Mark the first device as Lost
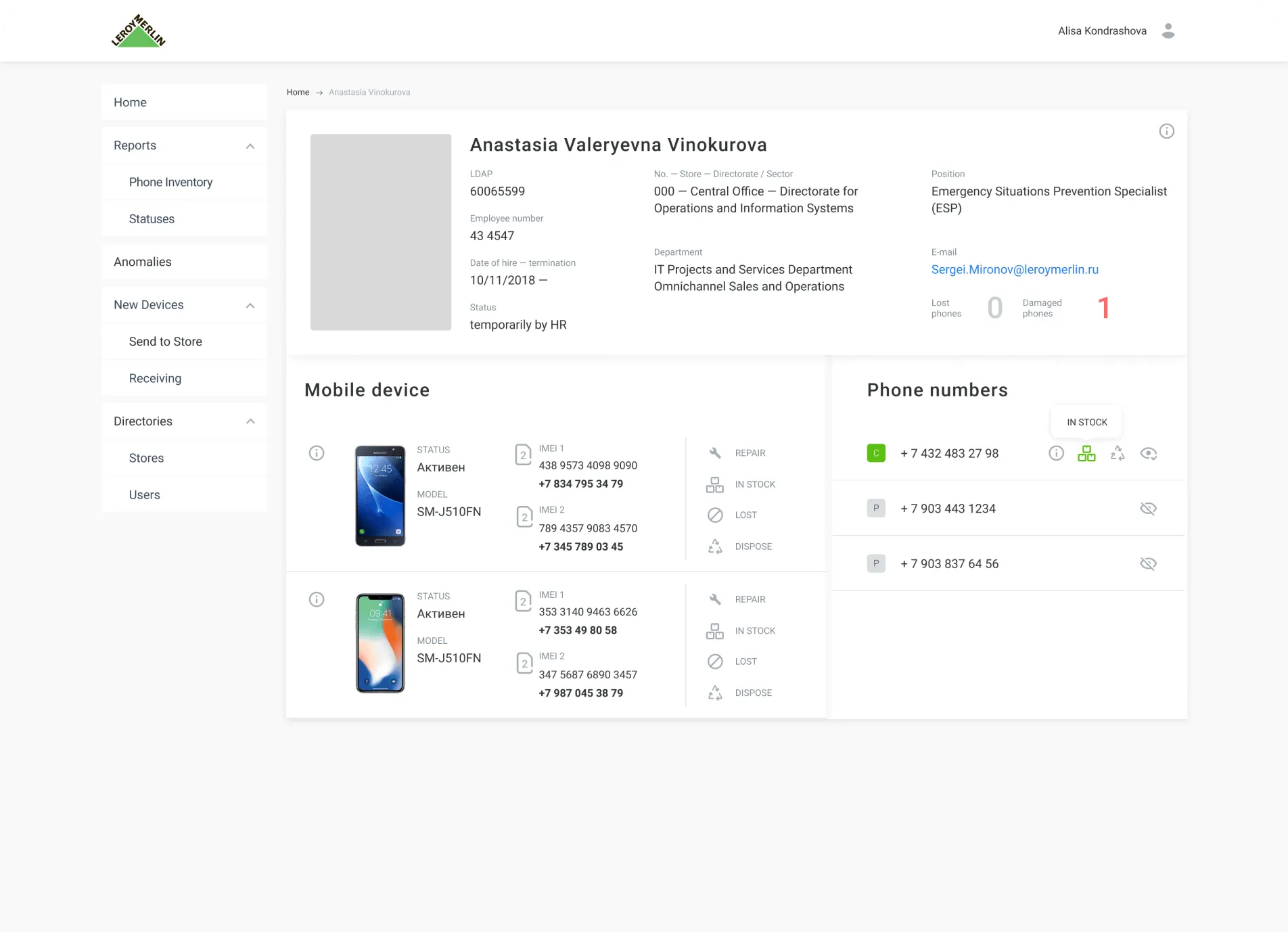 click(715, 515)
